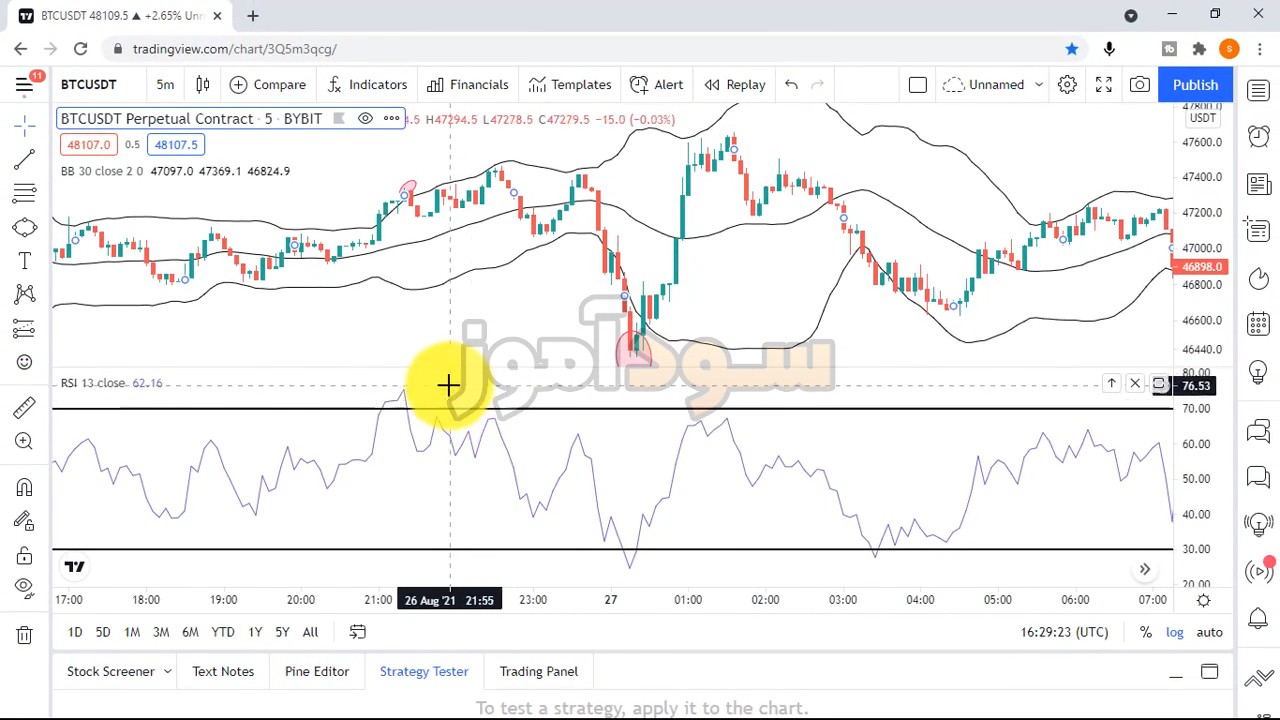
Task: Take a chart snapshot with camera icon
Action: [x=1140, y=85]
